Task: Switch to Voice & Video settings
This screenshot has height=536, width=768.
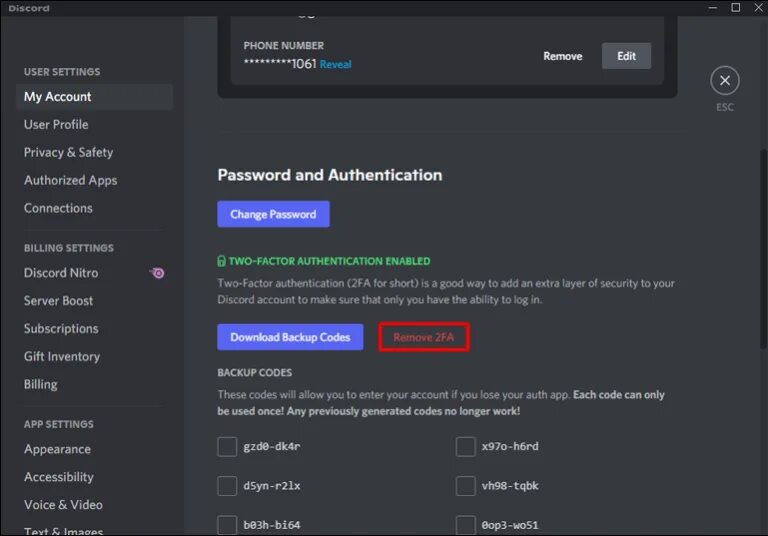Action: click(x=63, y=505)
